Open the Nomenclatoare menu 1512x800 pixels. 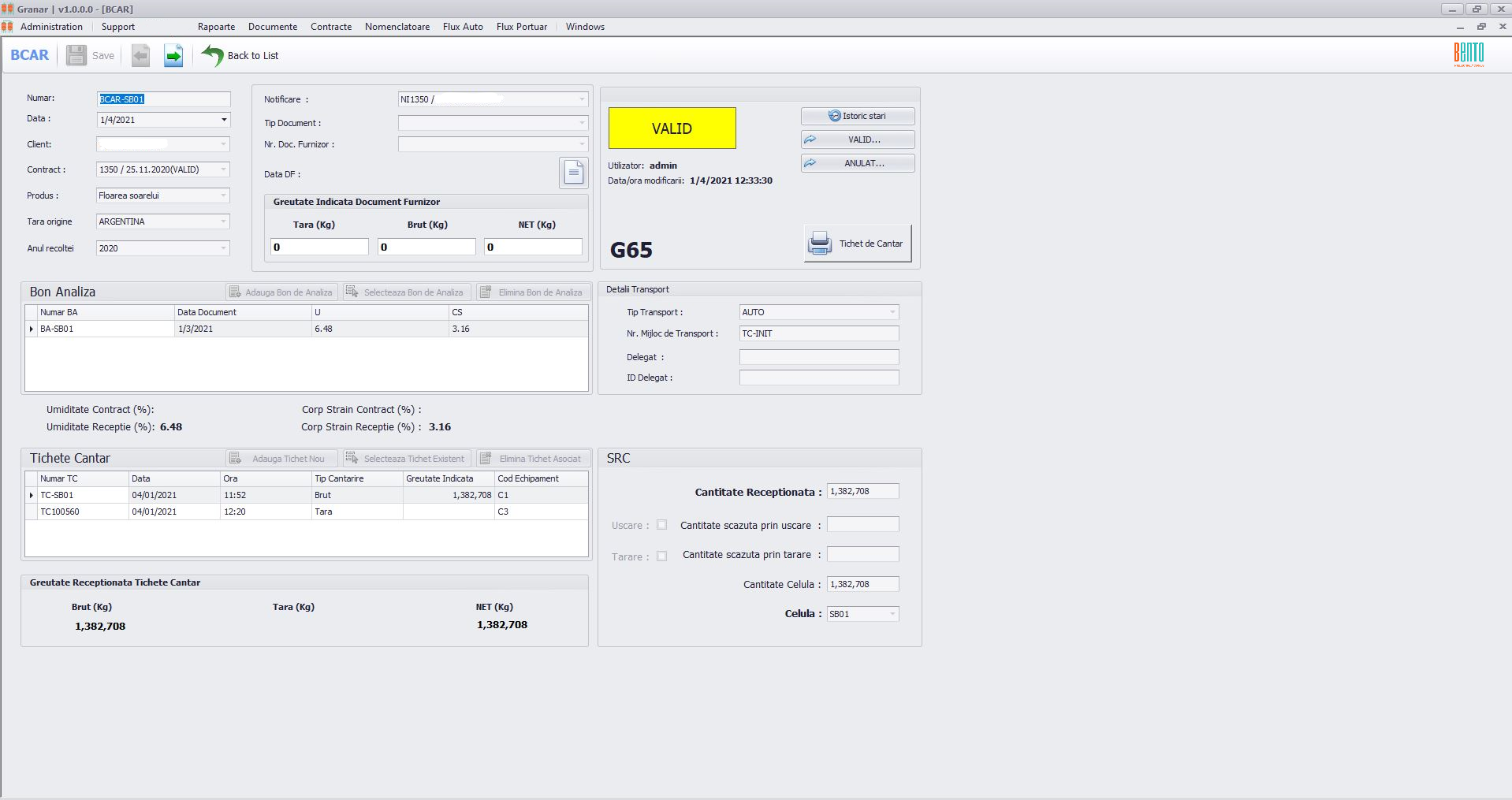tap(397, 27)
